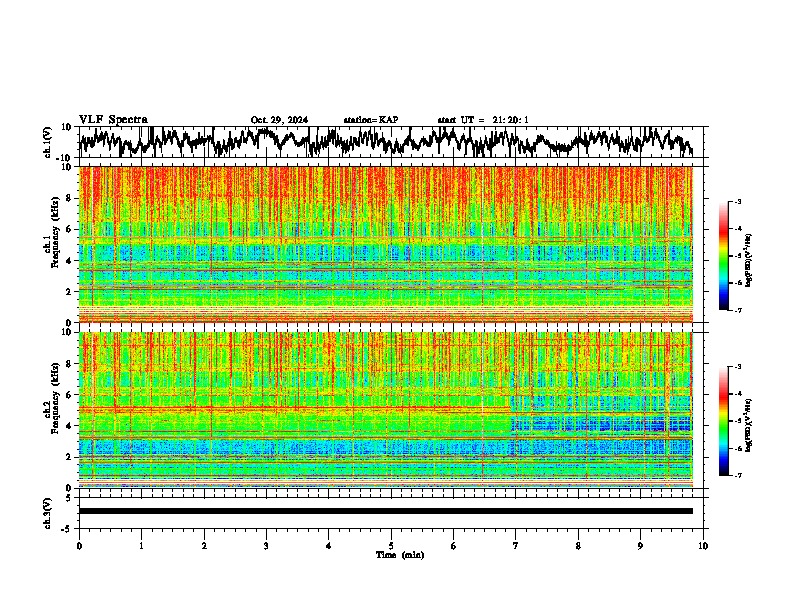
Task: Click the "station=KAP" header label
Action: coord(371,120)
